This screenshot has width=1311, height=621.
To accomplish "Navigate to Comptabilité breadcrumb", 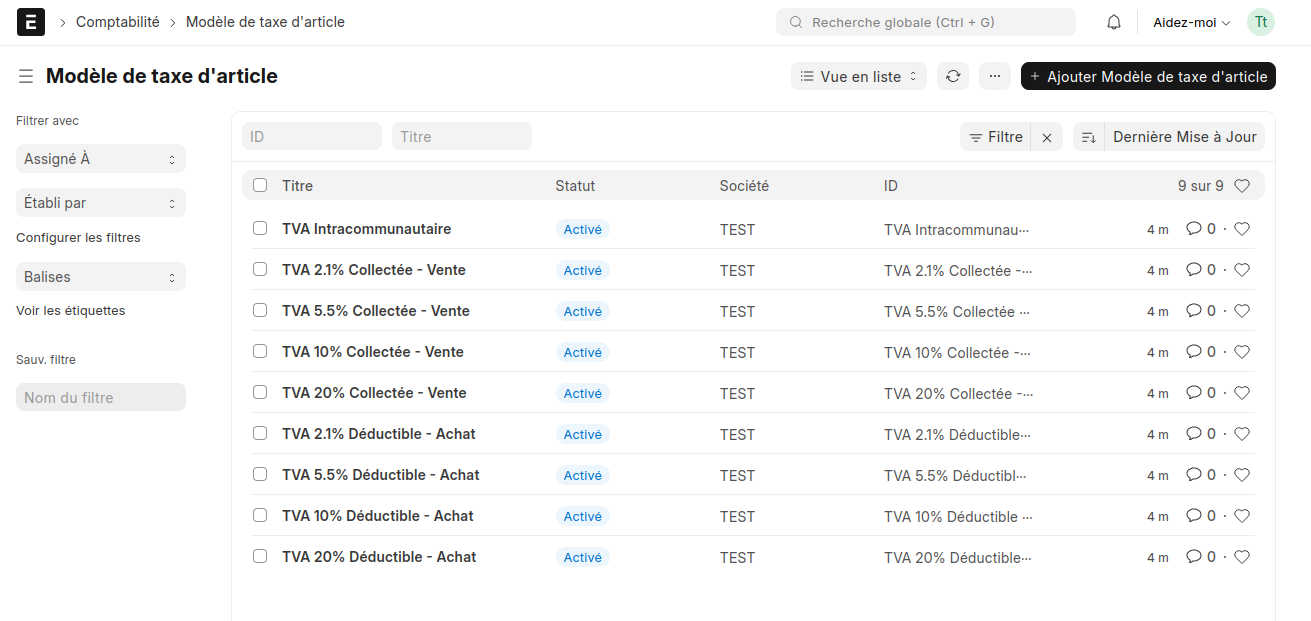I will (118, 22).
